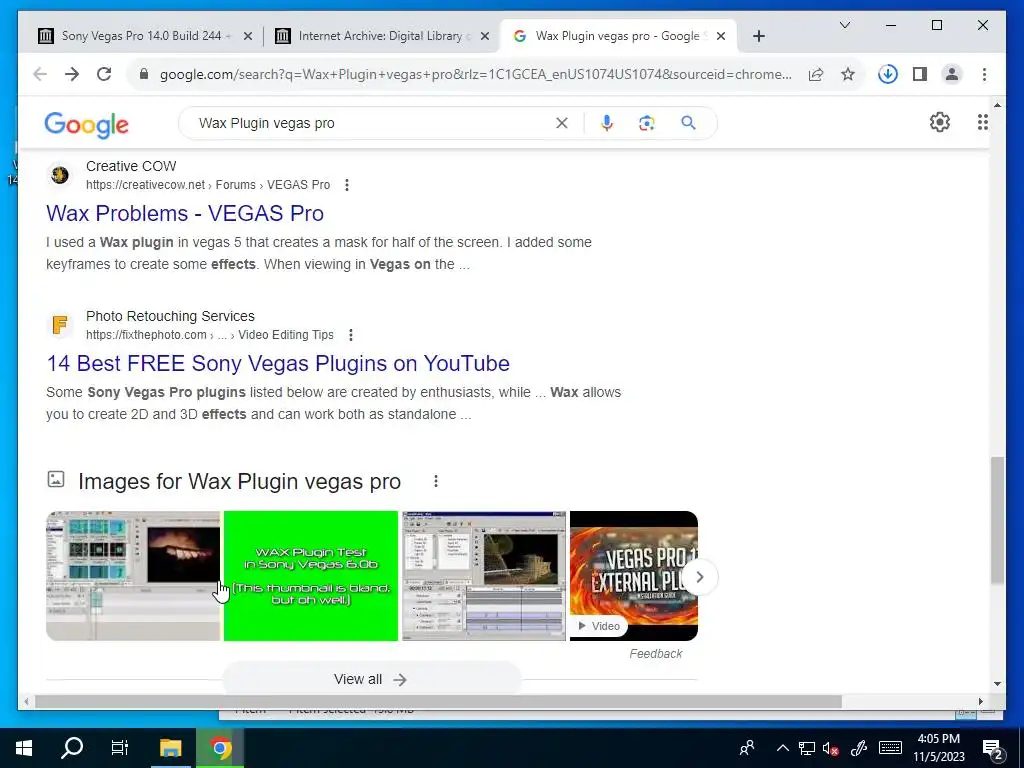The image size is (1024, 768).
Task: Go to Google home via the logo
Action: pos(86,125)
